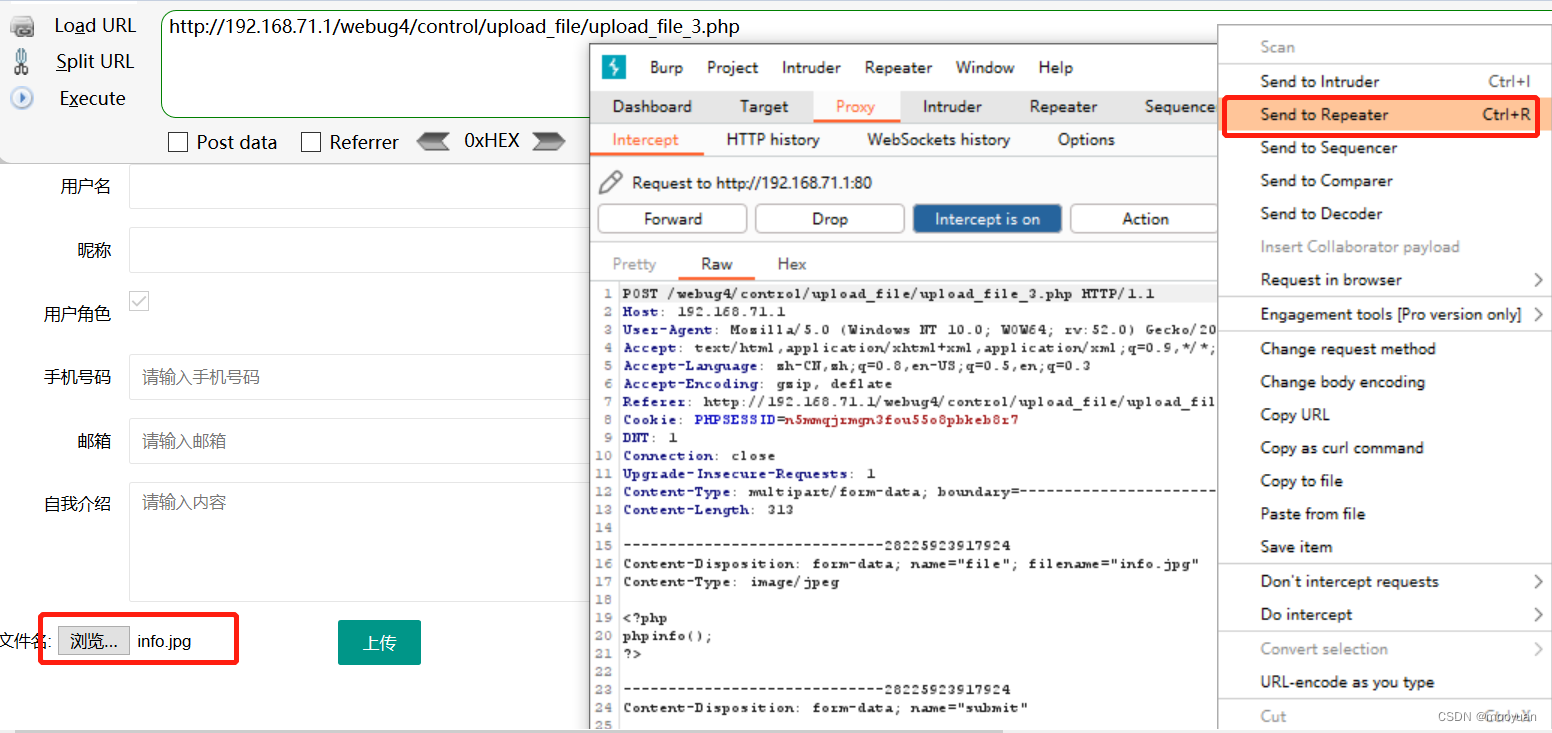Click the Split URL icon

coord(21,62)
